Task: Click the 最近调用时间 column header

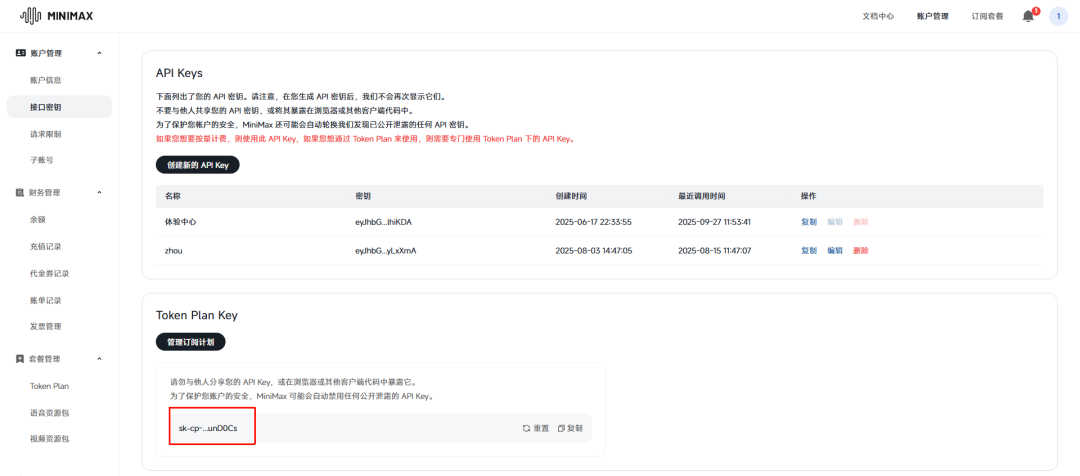Action: click(702, 196)
